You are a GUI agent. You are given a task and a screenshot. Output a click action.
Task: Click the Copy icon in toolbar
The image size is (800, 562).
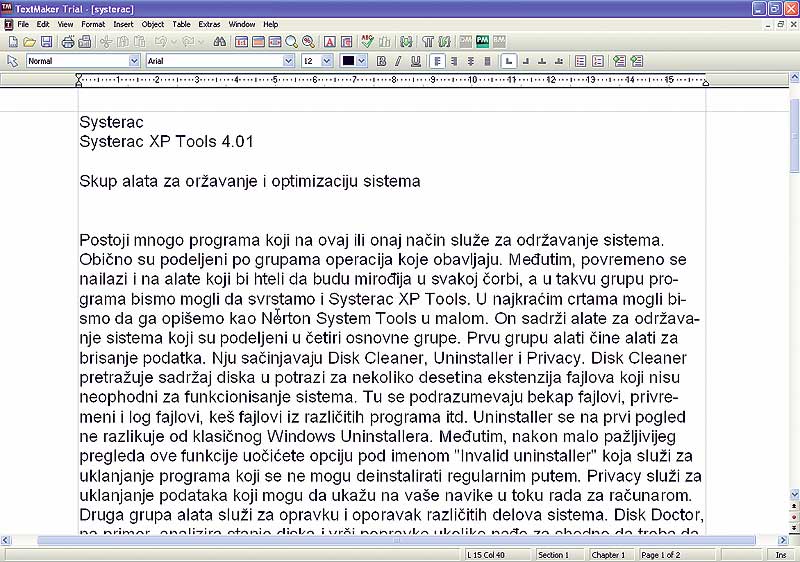click(122, 42)
